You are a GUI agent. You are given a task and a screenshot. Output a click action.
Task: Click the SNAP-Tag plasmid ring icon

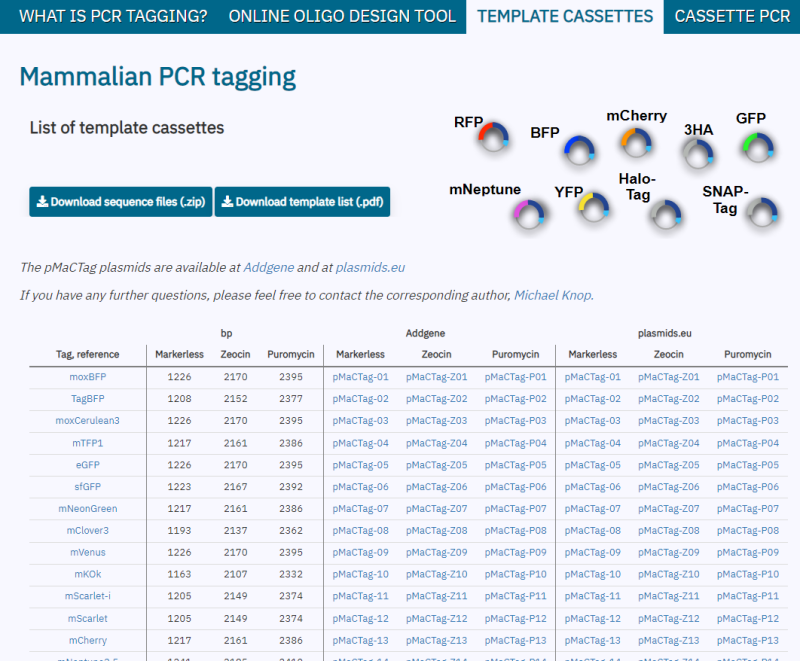tap(762, 212)
